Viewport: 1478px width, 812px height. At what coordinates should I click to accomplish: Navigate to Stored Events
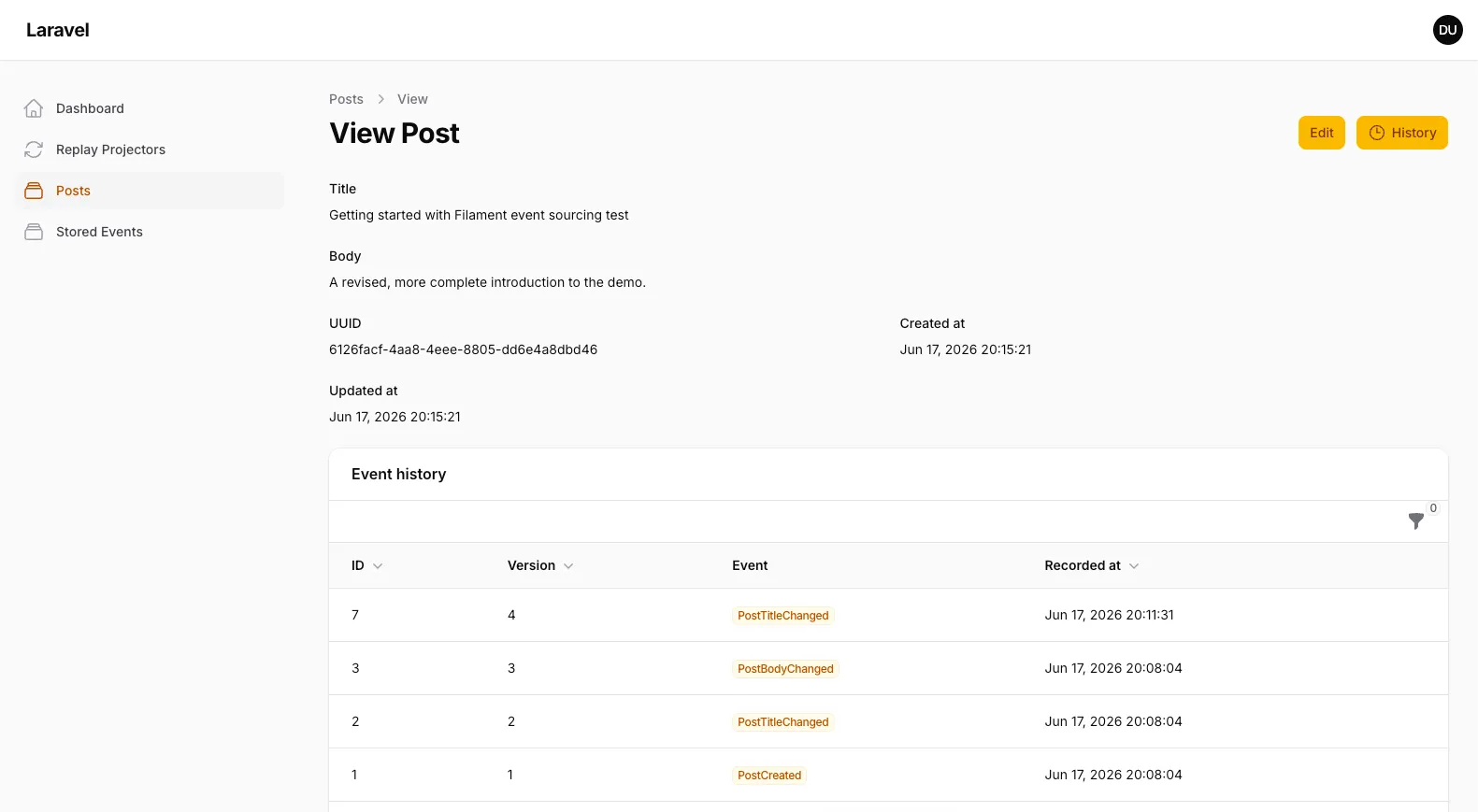pyautogui.click(x=150, y=232)
